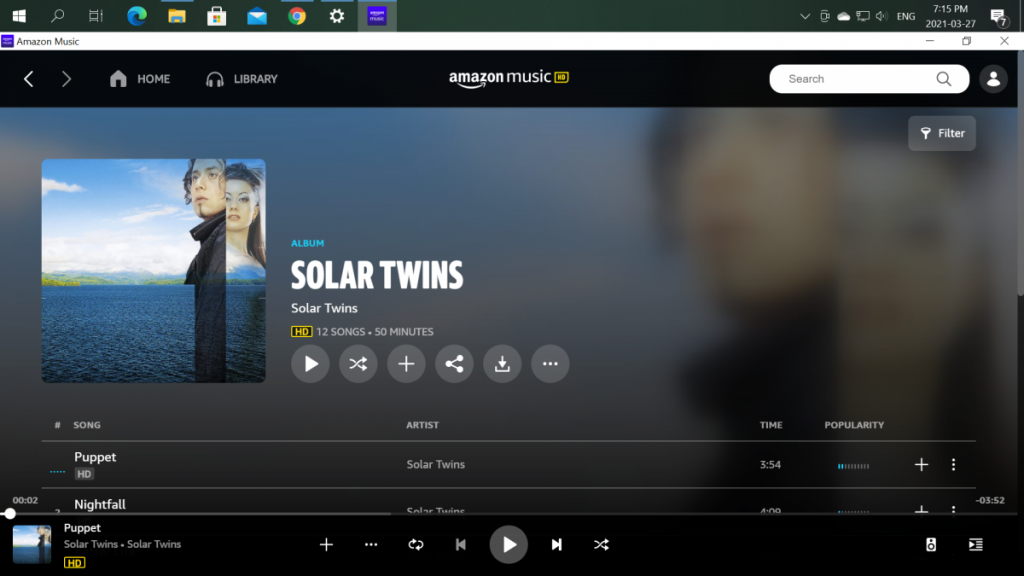This screenshot has height=576, width=1024.
Task: Play the Solar Twins album
Action: click(x=310, y=364)
